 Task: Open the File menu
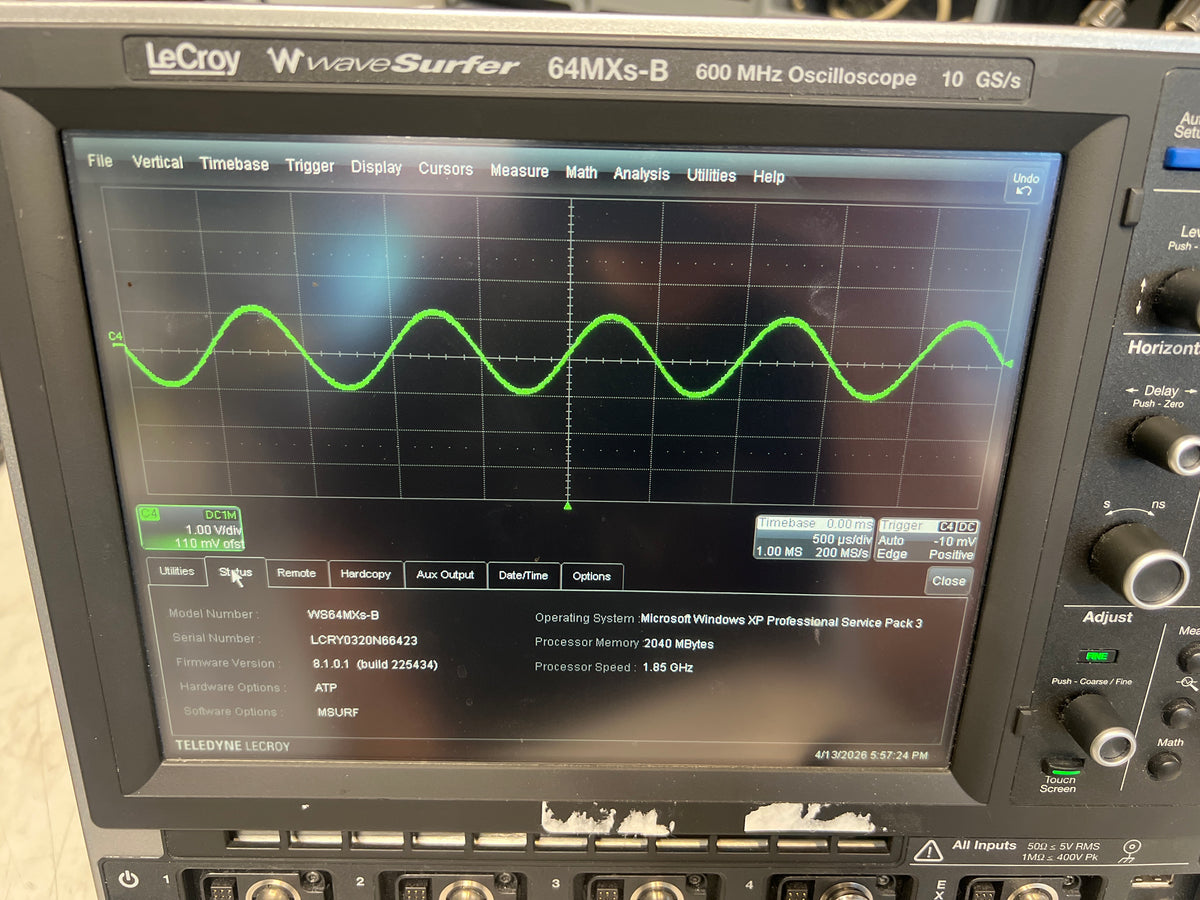click(100, 160)
